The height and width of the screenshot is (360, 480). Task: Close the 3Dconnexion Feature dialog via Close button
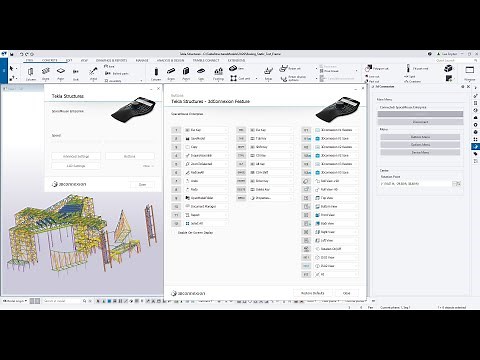click(x=347, y=293)
